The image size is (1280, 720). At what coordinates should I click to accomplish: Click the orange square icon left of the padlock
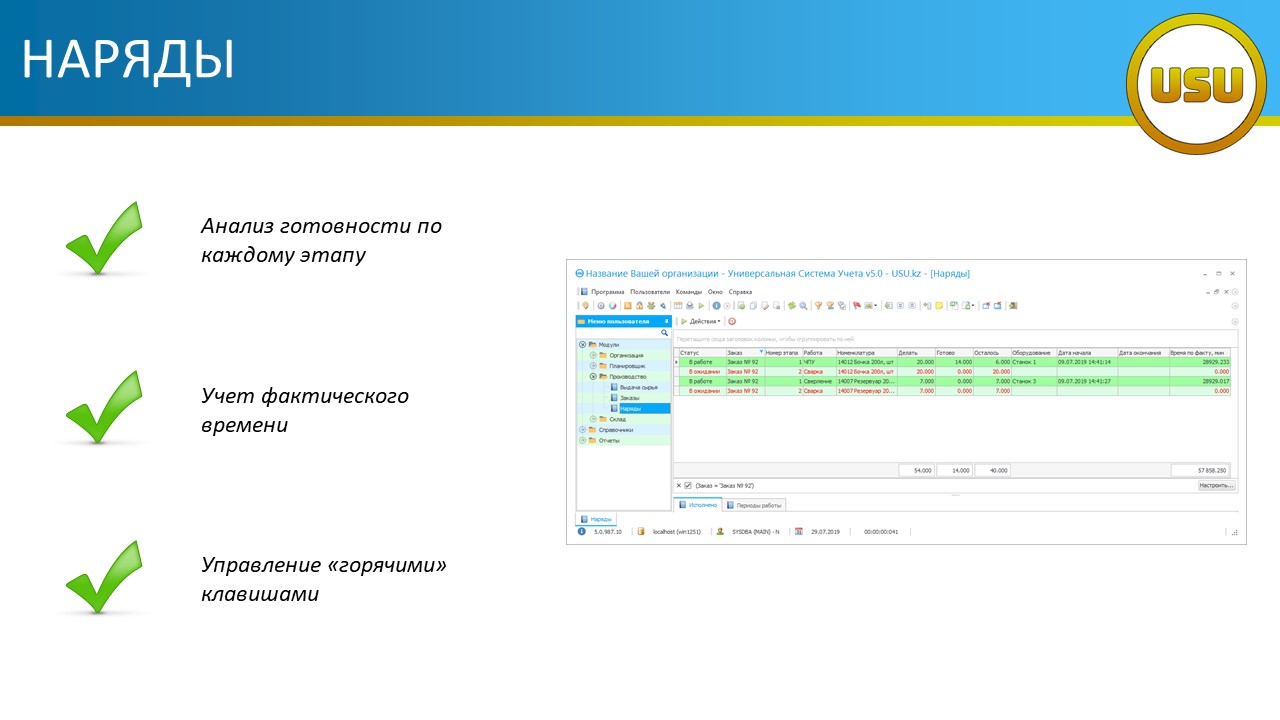(627, 306)
